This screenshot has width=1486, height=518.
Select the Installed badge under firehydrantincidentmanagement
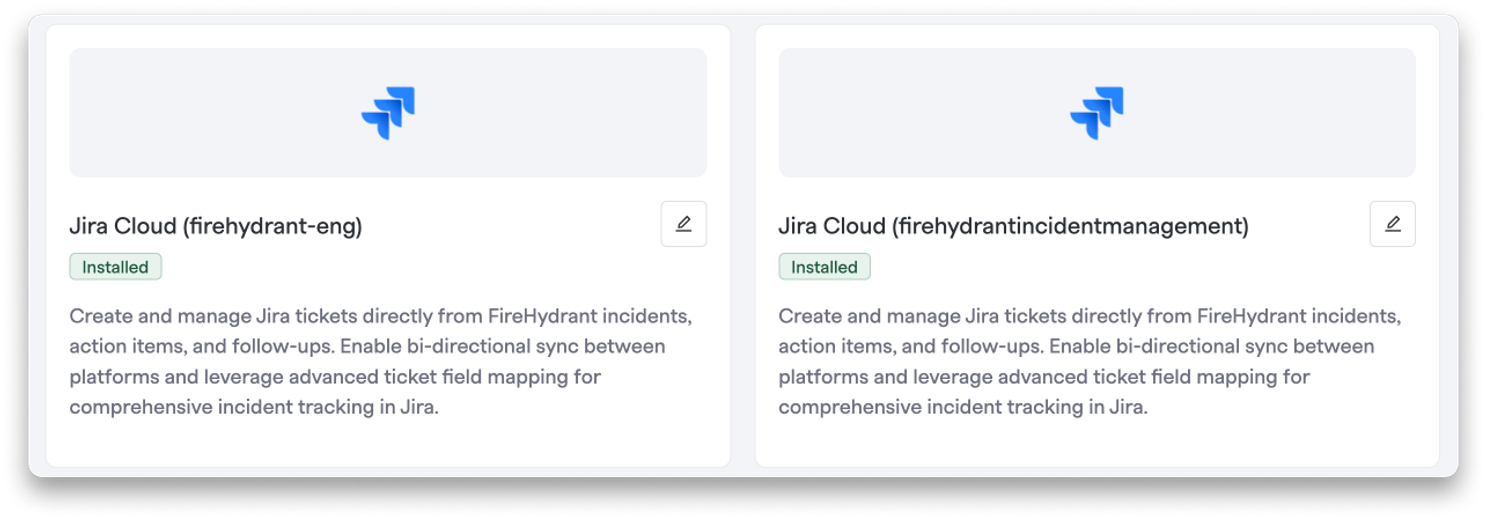coord(825,267)
